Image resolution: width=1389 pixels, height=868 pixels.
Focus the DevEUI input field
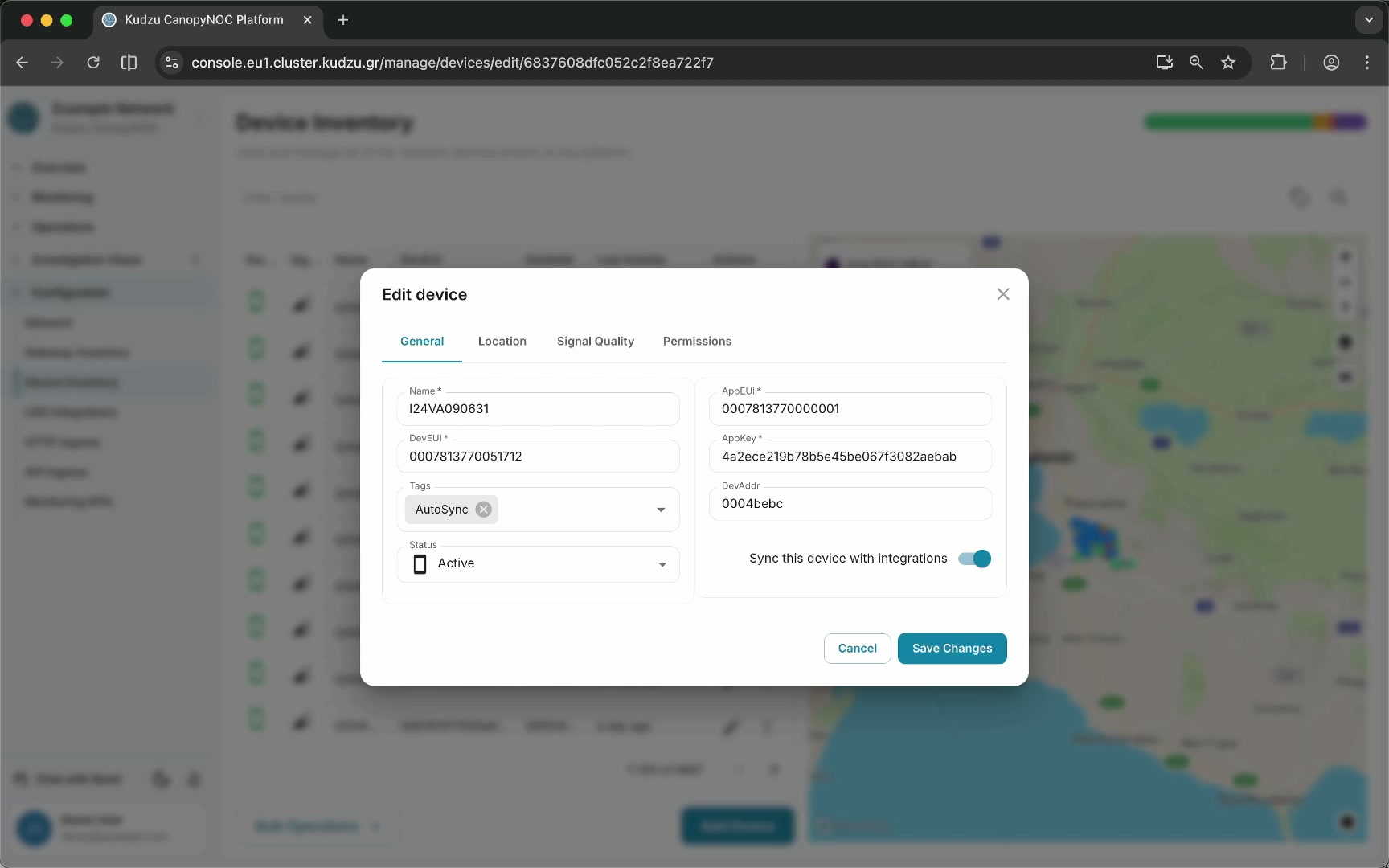coord(538,457)
